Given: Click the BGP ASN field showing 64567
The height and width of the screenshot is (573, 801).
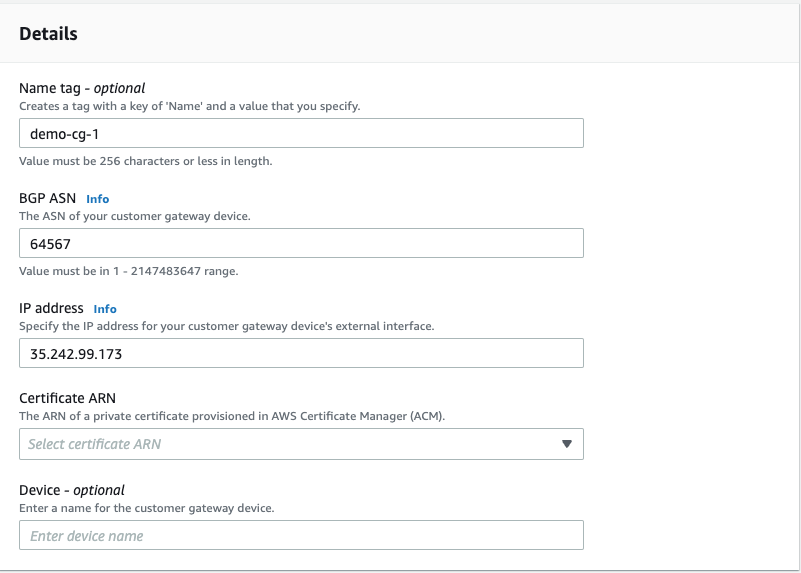Looking at the screenshot, I should point(301,243).
